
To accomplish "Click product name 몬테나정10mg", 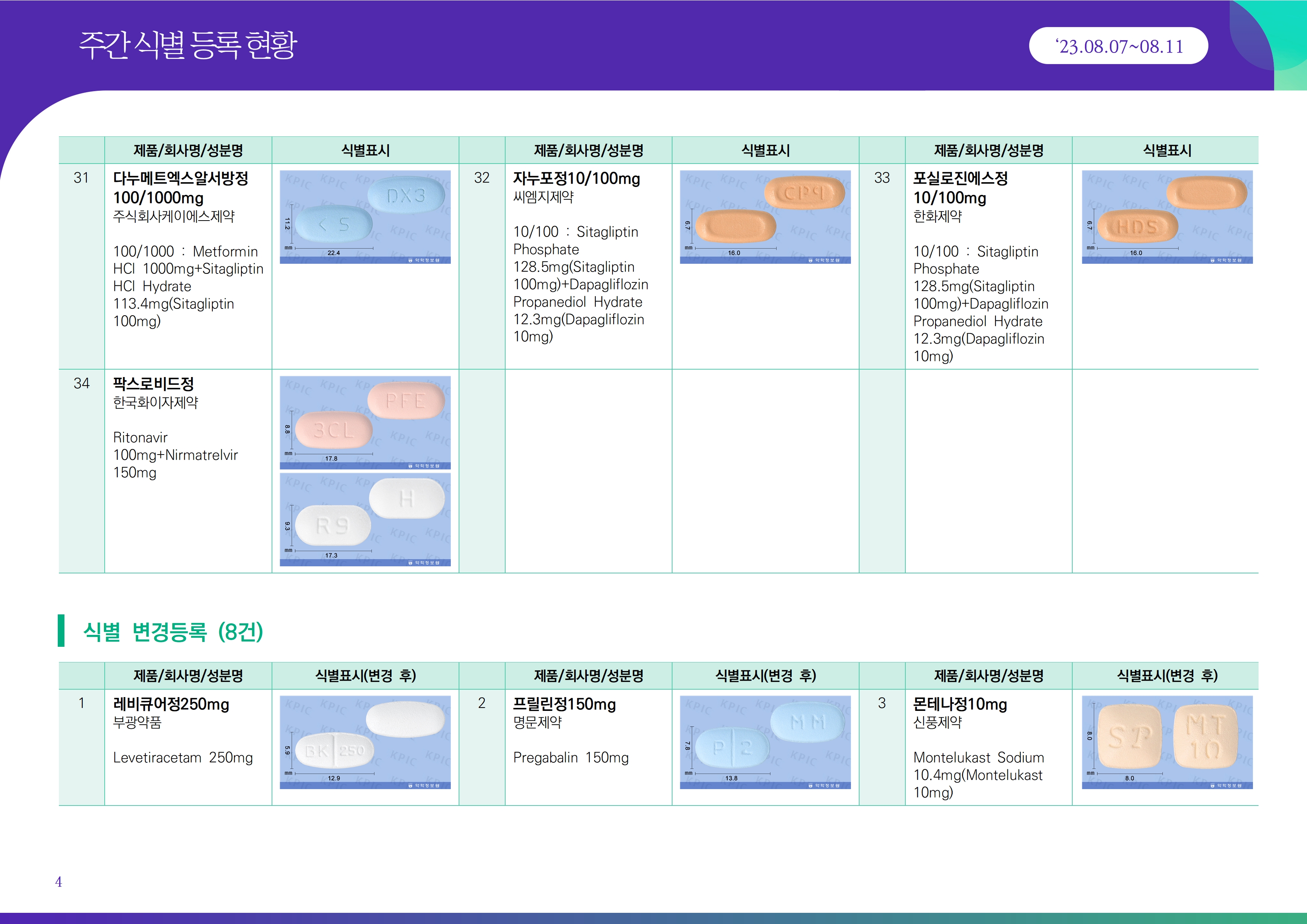I will pos(960,704).
